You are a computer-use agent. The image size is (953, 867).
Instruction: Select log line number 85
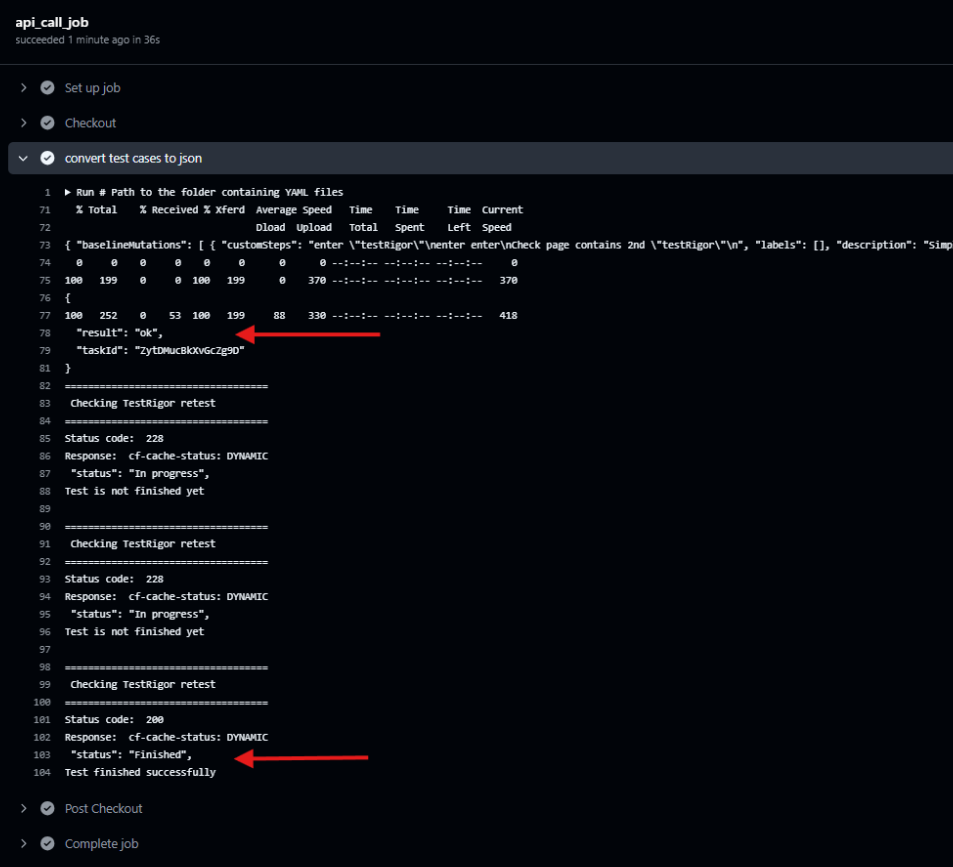coord(44,438)
